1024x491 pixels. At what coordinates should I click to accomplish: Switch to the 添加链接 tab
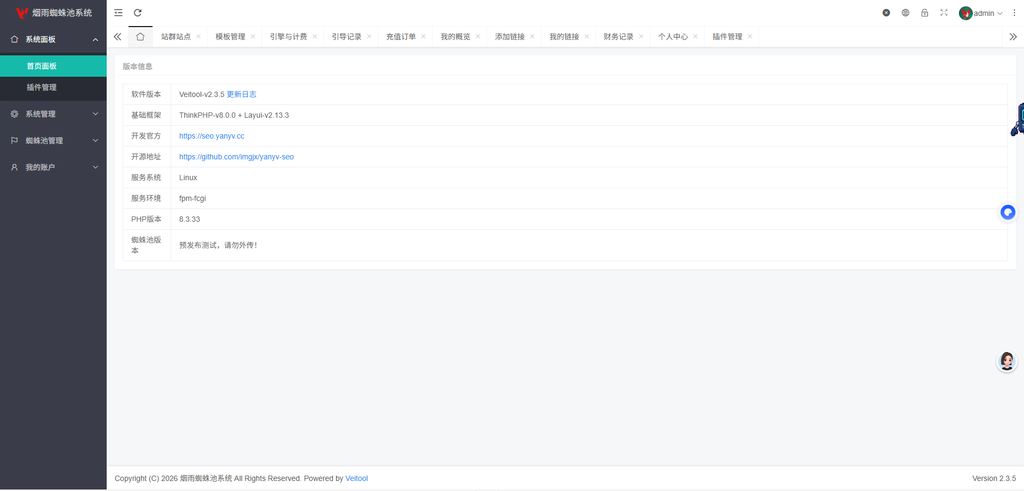(x=510, y=37)
